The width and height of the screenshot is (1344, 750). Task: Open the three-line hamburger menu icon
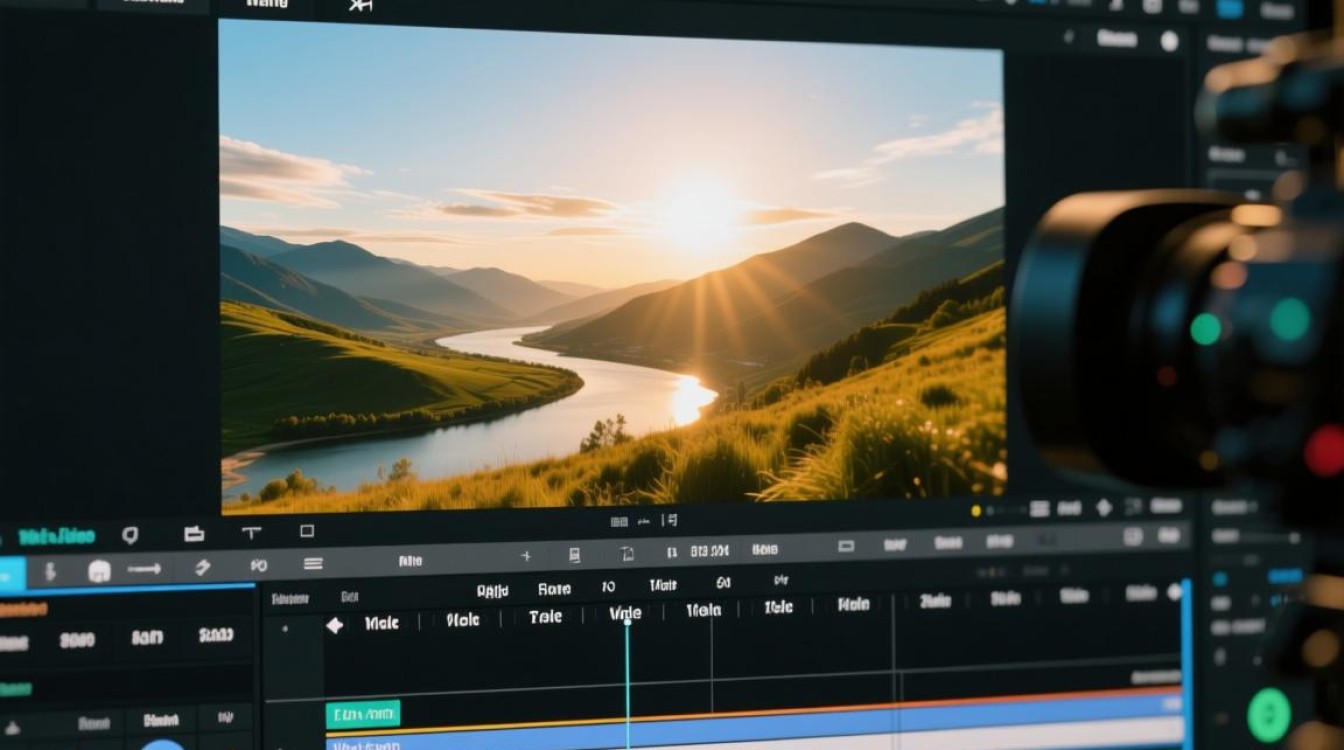point(313,564)
